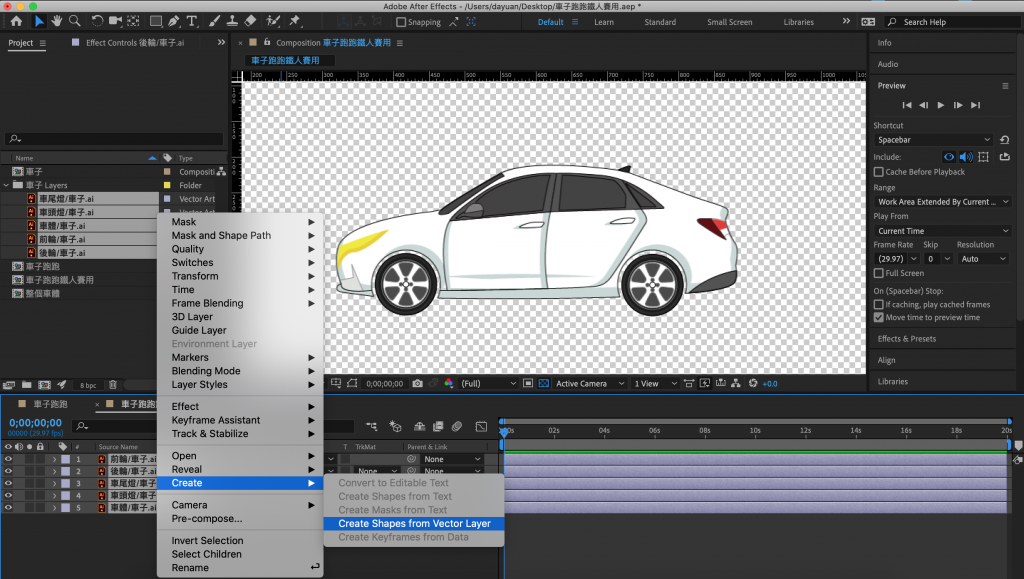Click Pre-compose in the context menu
Image resolution: width=1024 pixels, height=579 pixels.
tap(207, 519)
